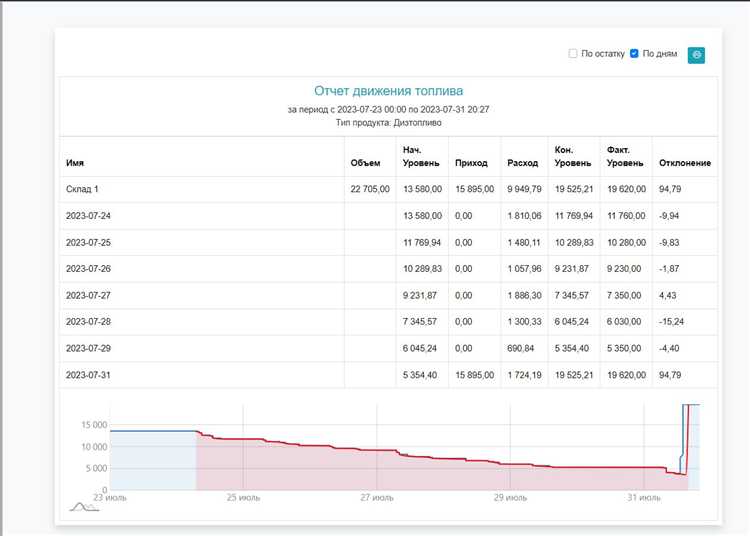This screenshot has height=536, width=750.
Task: Click the small chart logo icon
Action: pyautogui.click(x=83, y=506)
